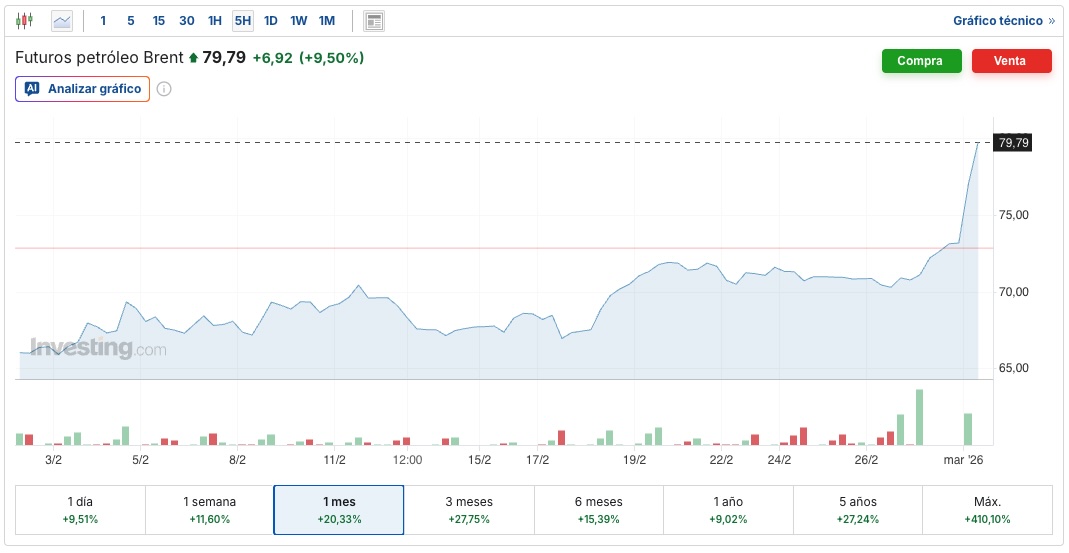Set chart interval to 1H
Image resolution: width=1069 pixels, height=553 pixels.
point(215,21)
